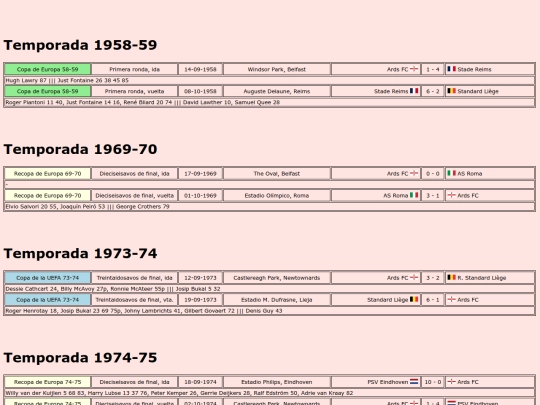This screenshot has height=405, width=540.
Task: Click blue 'Copa de la UEFA 73-74' cell, ida row
Action: 48,278
